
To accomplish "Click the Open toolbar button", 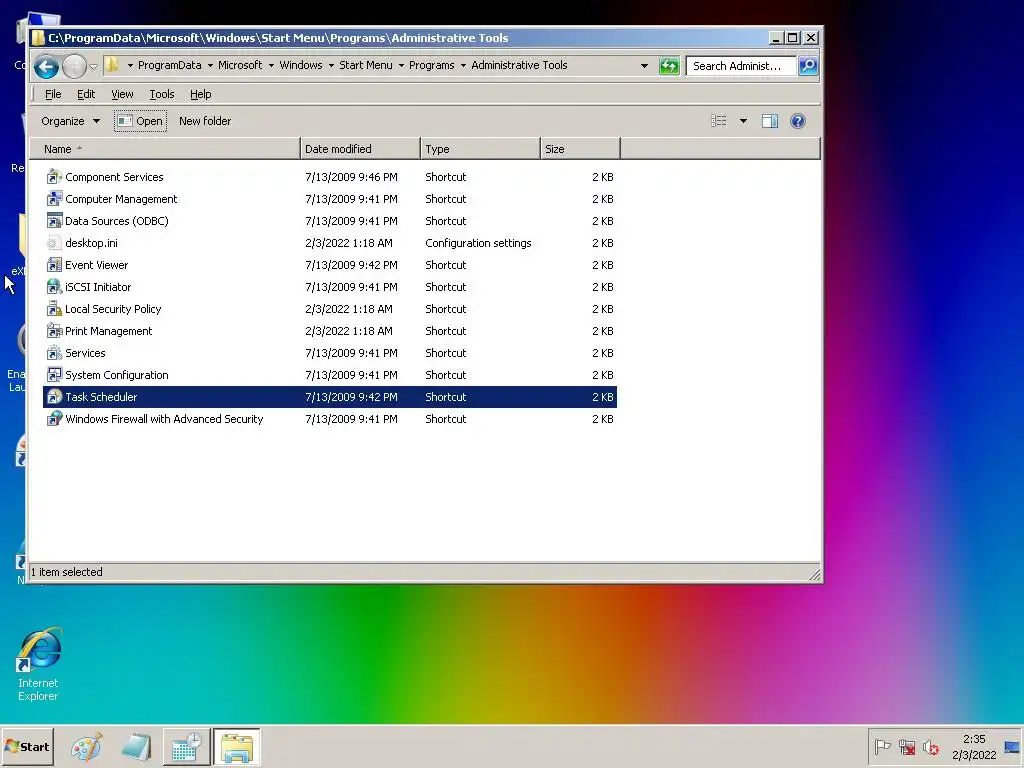I will 140,121.
